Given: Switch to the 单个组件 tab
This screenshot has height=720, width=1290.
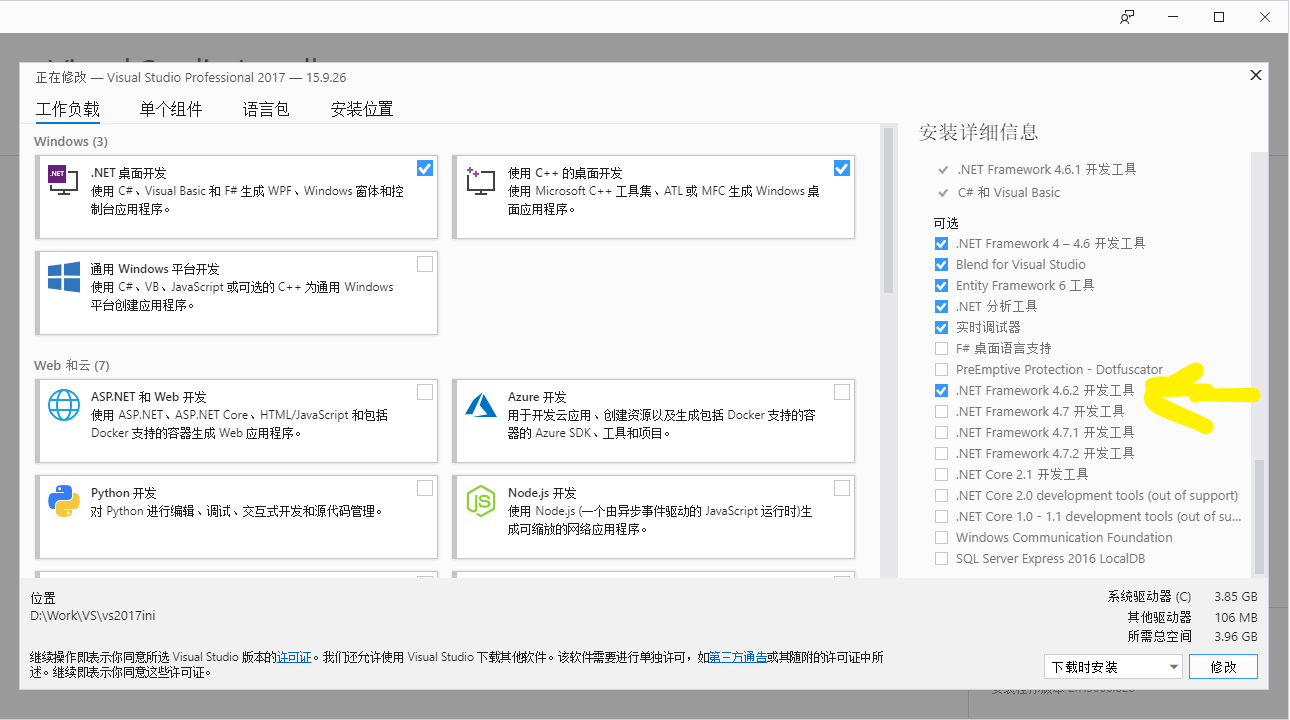Looking at the screenshot, I should [x=171, y=109].
